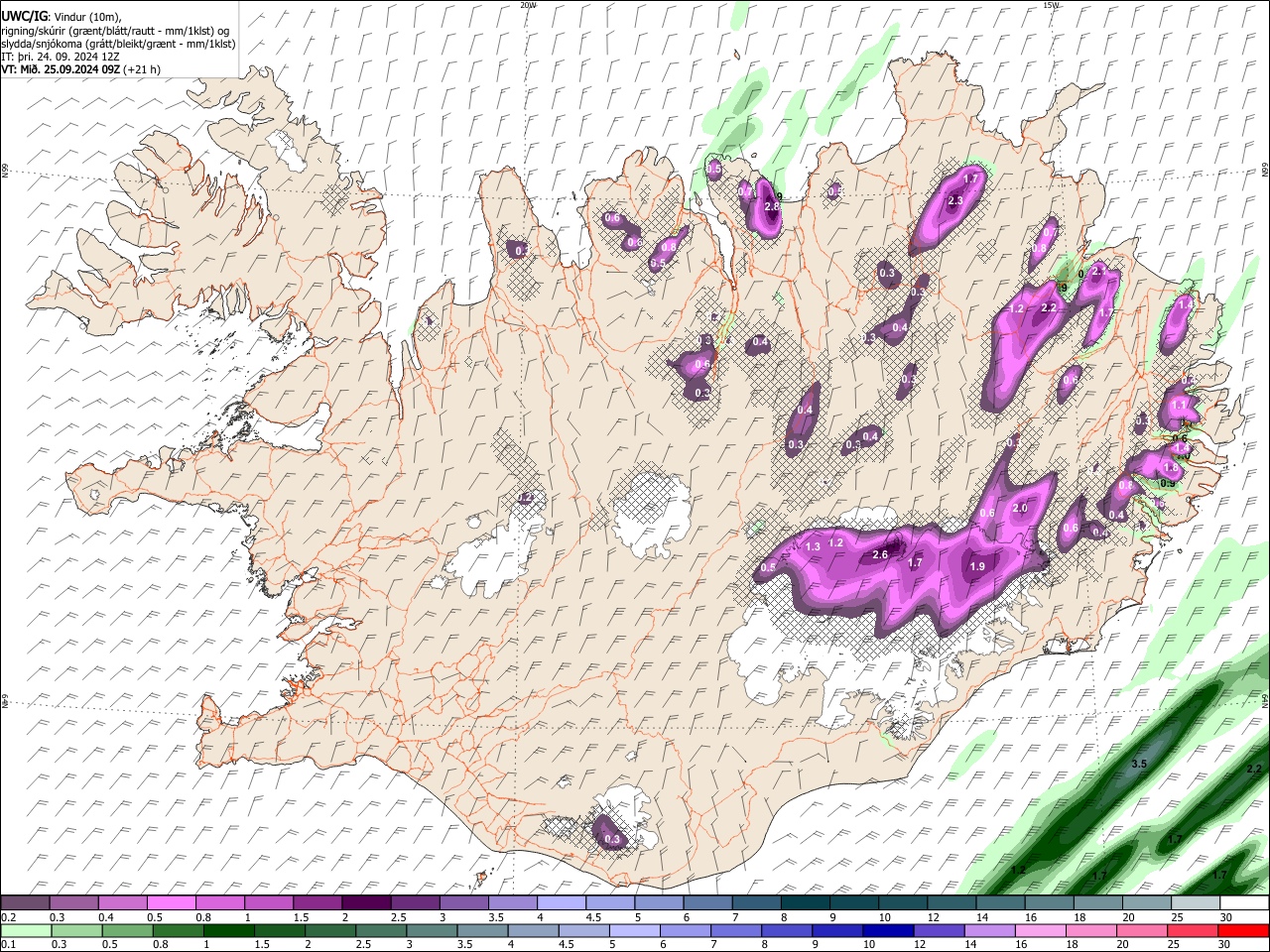The height and width of the screenshot is (952, 1270).
Task: Click the 'IT: þri. 24. 09. 2024 12Z' line
Action: coord(61,57)
